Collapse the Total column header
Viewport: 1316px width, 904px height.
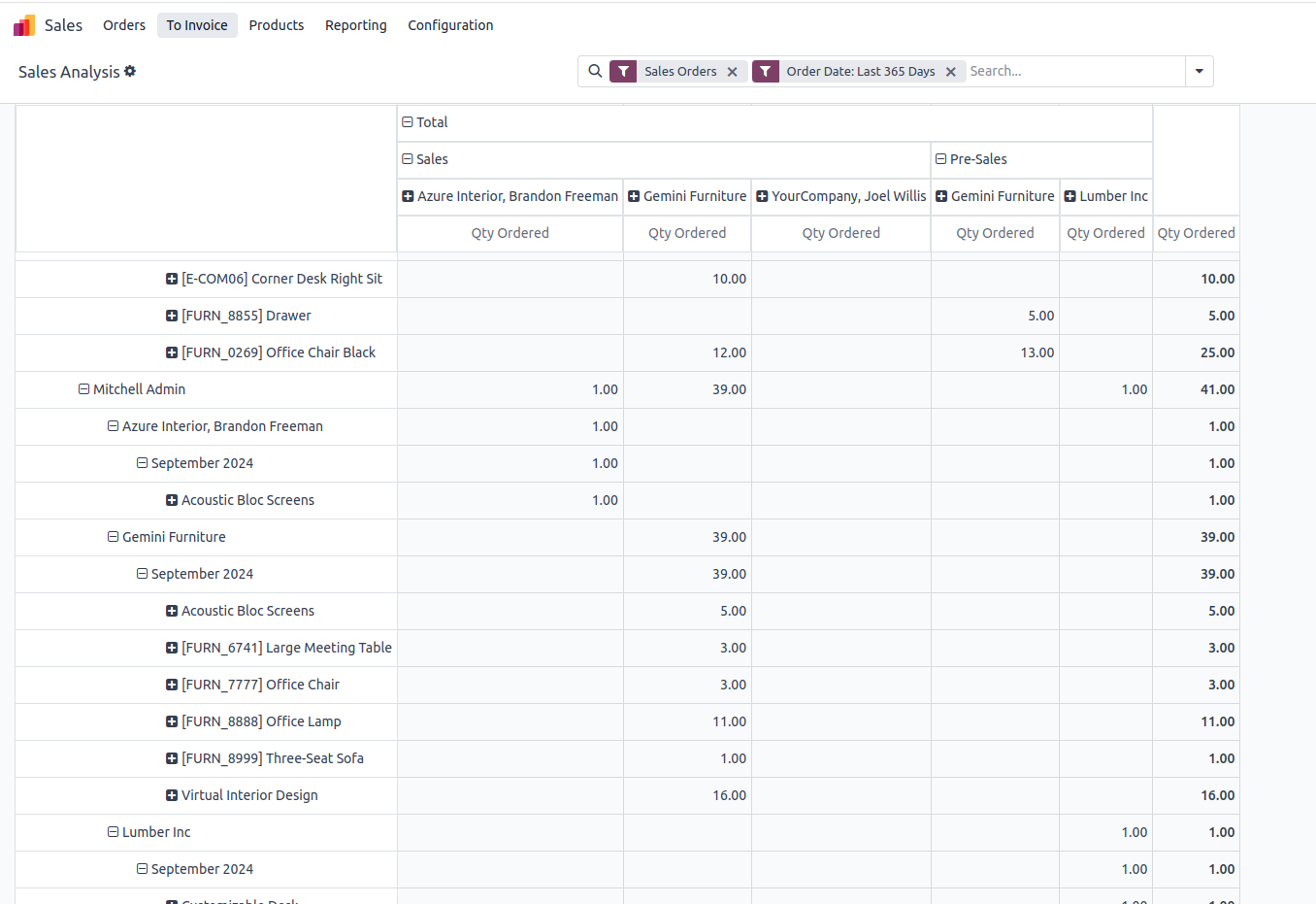pyautogui.click(x=425, y=122)
